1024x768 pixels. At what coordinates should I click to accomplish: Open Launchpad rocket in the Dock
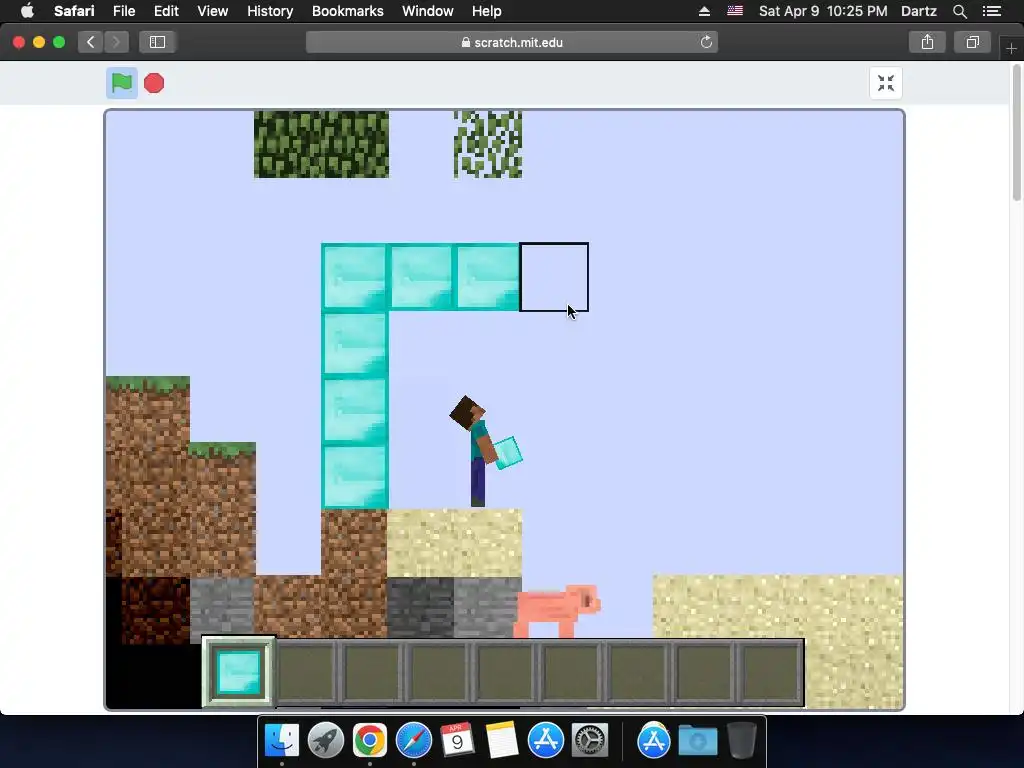tap(325, 740)
